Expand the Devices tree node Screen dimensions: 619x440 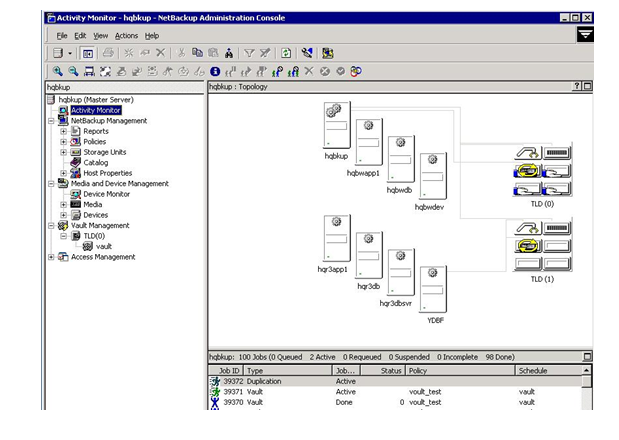(x=63, y=215)
